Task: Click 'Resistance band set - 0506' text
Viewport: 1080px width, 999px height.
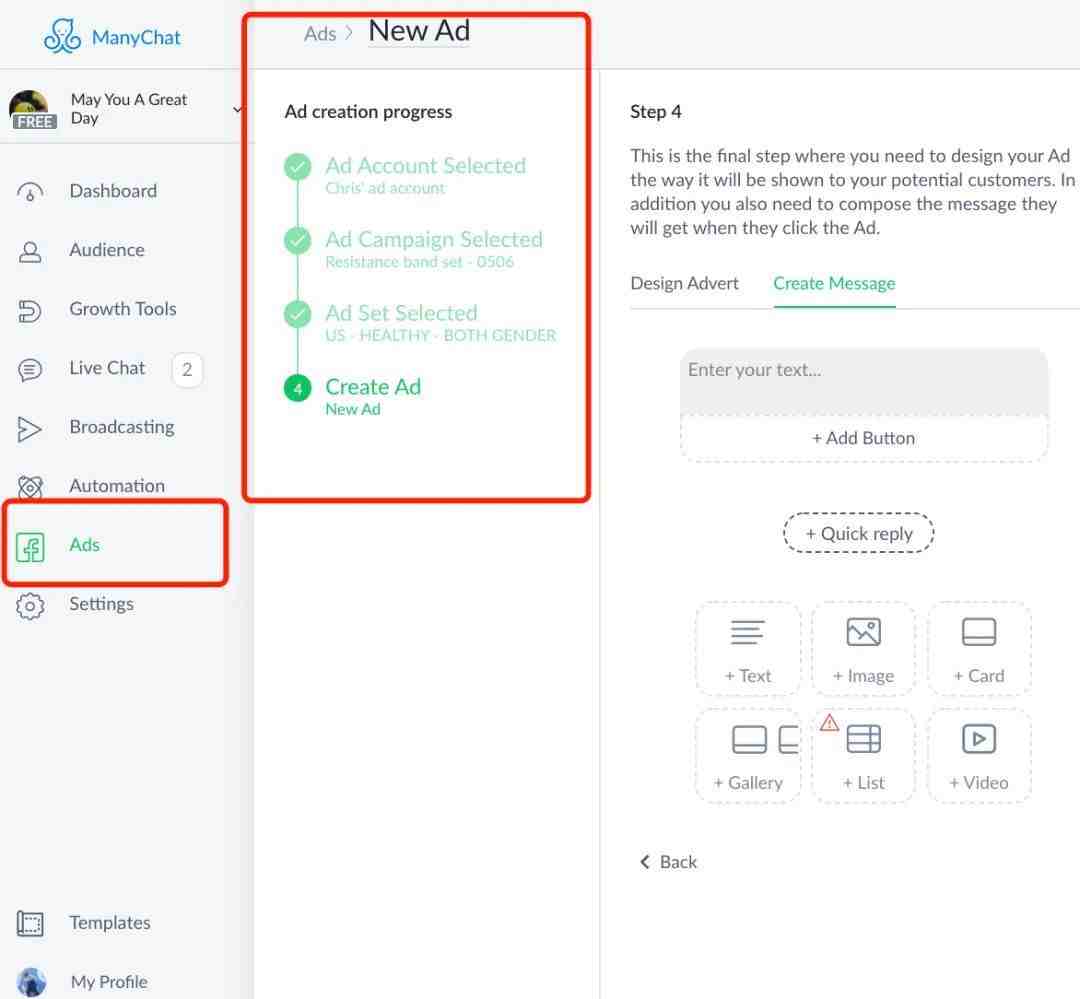Action: (419, 262)
